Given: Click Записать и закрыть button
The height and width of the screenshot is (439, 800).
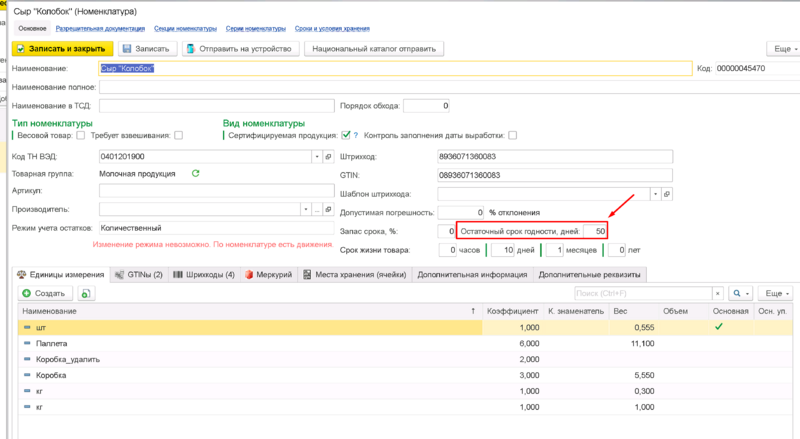Looking at the screenshot, I should (x=62, y=48).
